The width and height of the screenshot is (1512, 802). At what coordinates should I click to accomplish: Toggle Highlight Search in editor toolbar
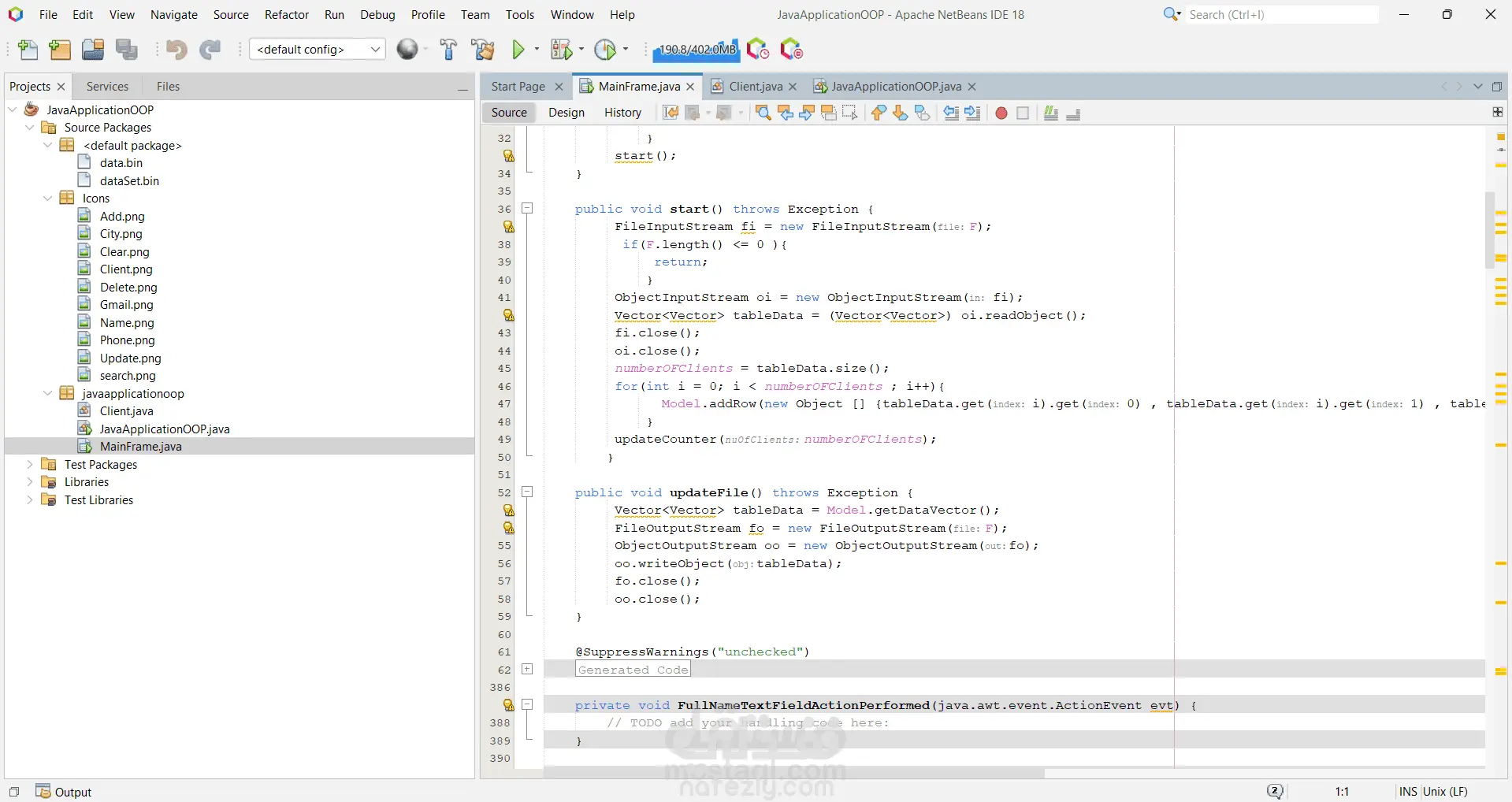(x=828, y=113)
